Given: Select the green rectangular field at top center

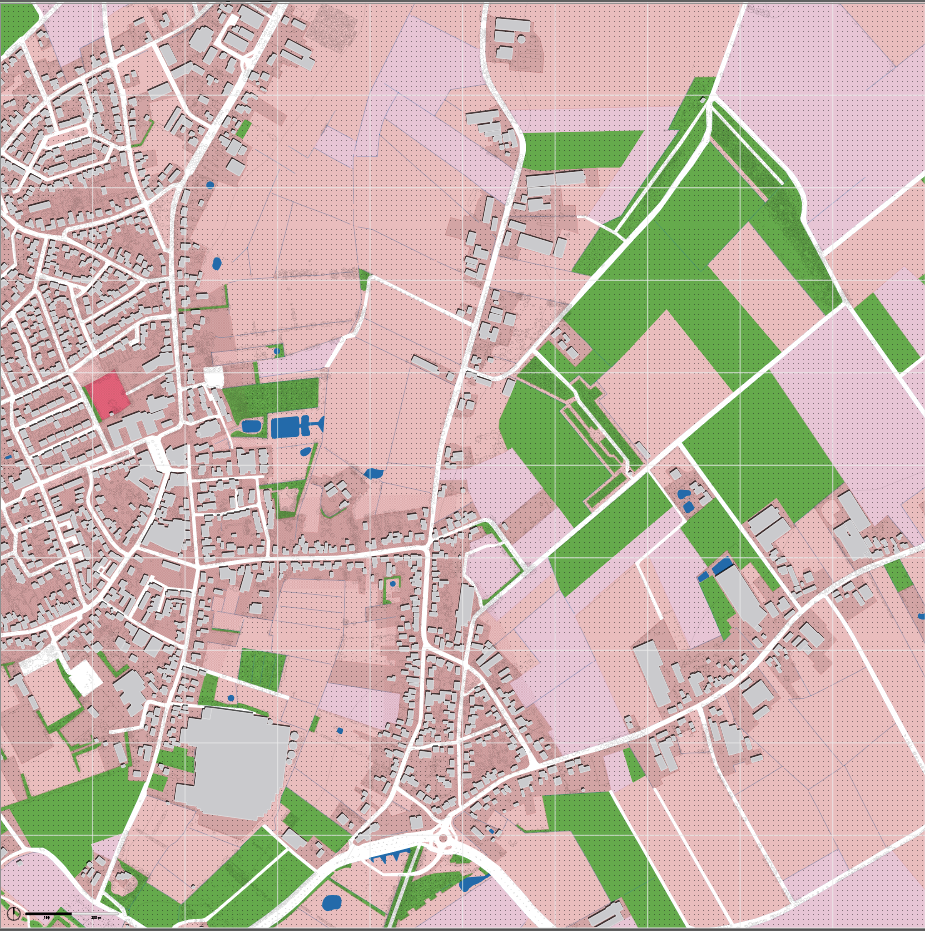Looking at the screenshot, I should (579, 150).
